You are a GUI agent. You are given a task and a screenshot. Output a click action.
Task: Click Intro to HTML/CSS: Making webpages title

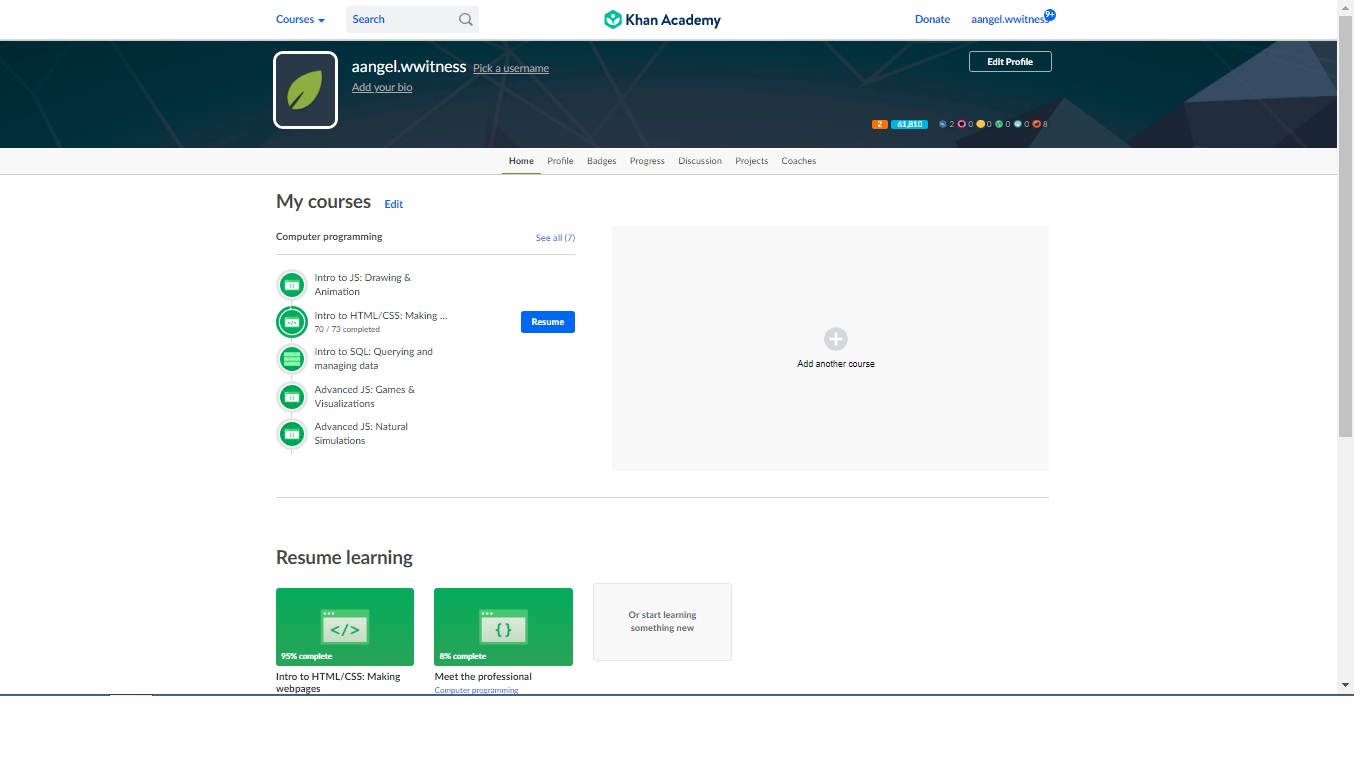(338, 683)
